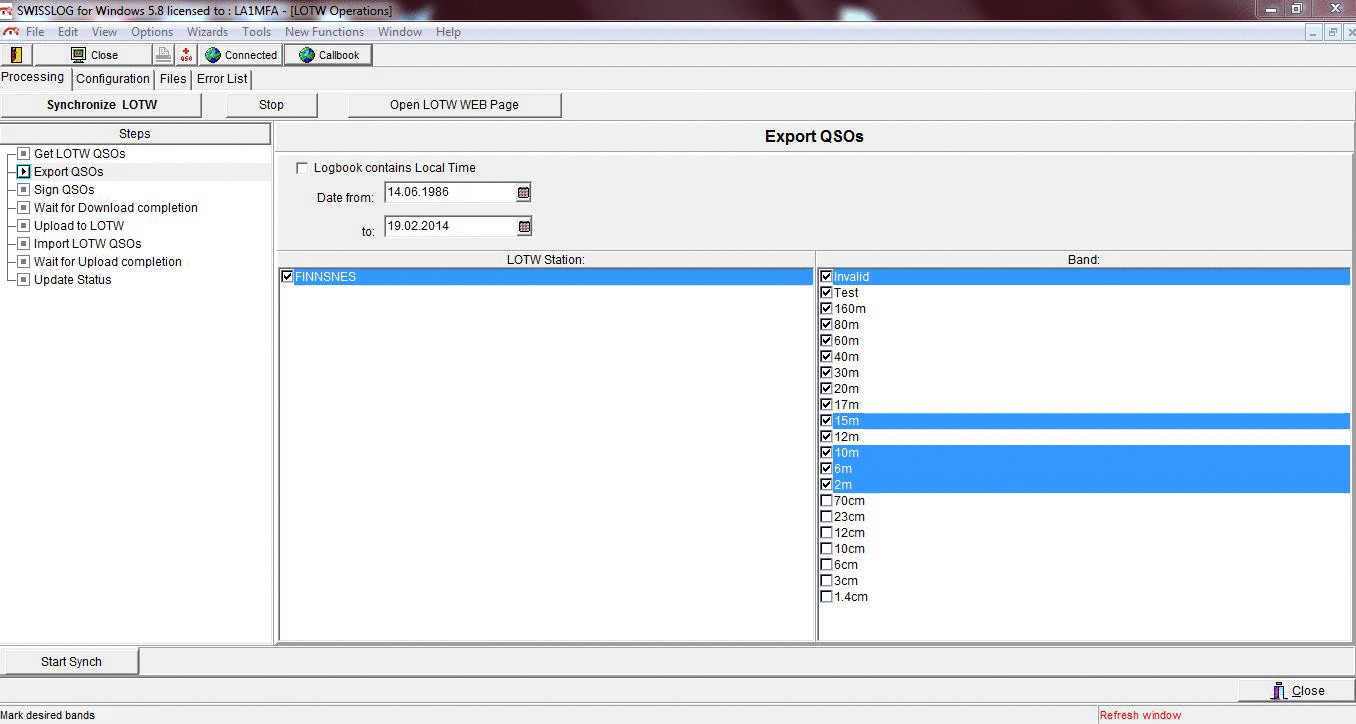Check the 12cm band checkbox
Screen dimensions: 1356x724
[826, 533]
